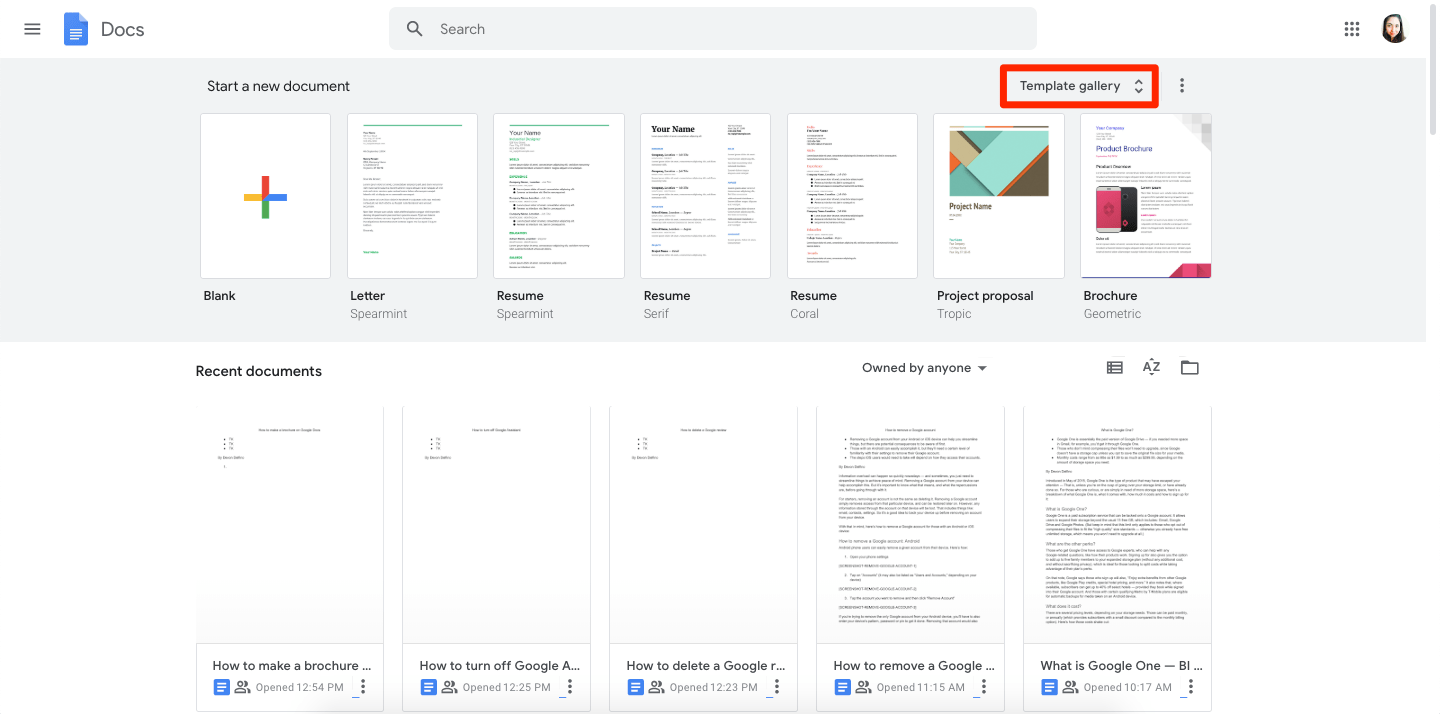Open template section more options menu
Viewport: 1440px width, 714px height.
[x=1182, y=86]
